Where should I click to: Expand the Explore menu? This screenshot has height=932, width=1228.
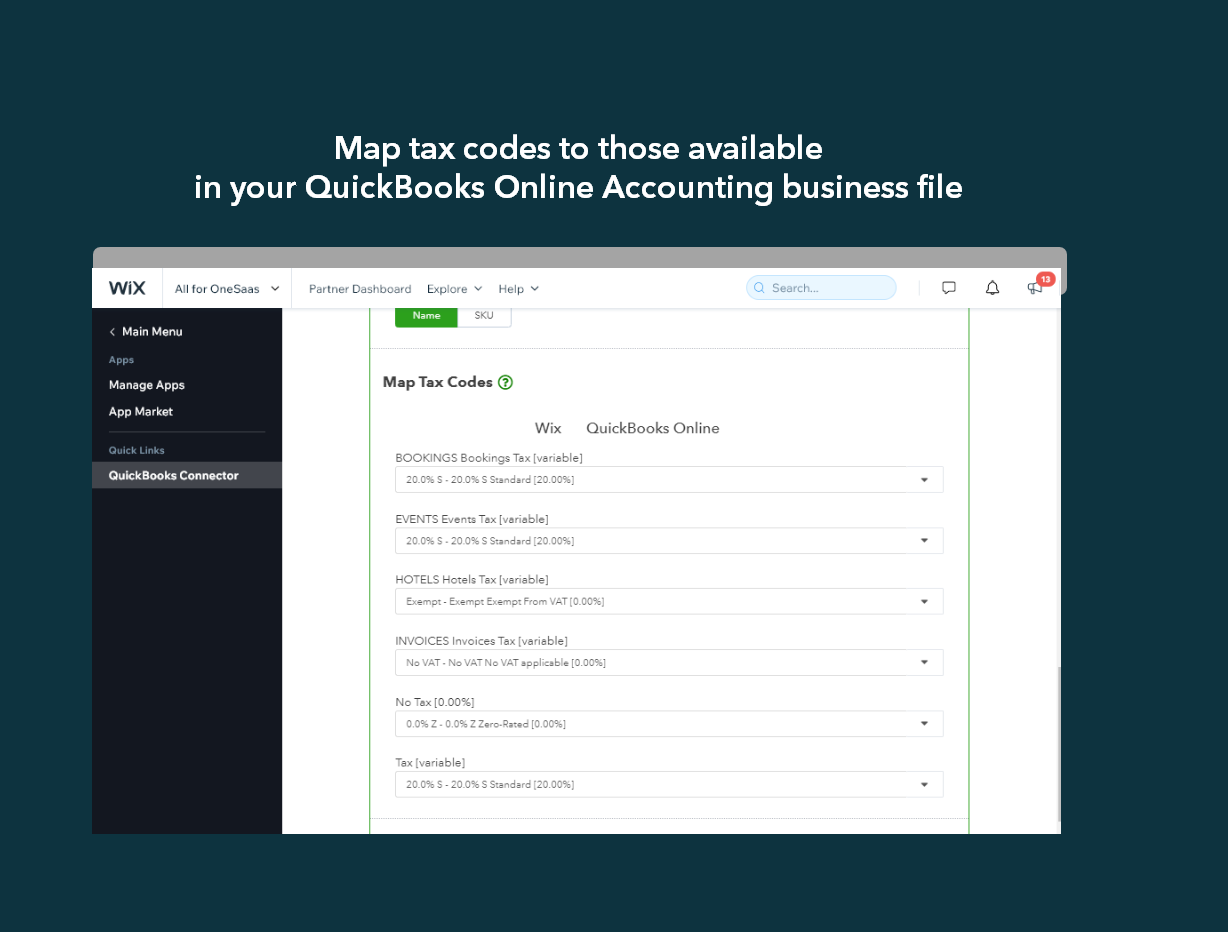[454, 289]
